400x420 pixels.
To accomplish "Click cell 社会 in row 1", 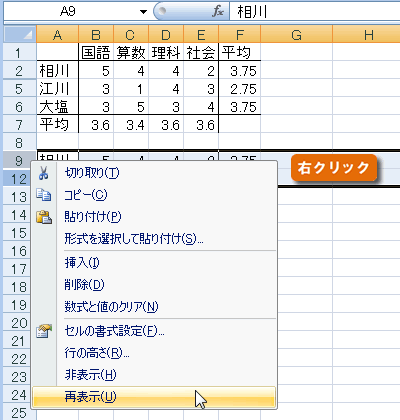I will [x=201, y=52].
